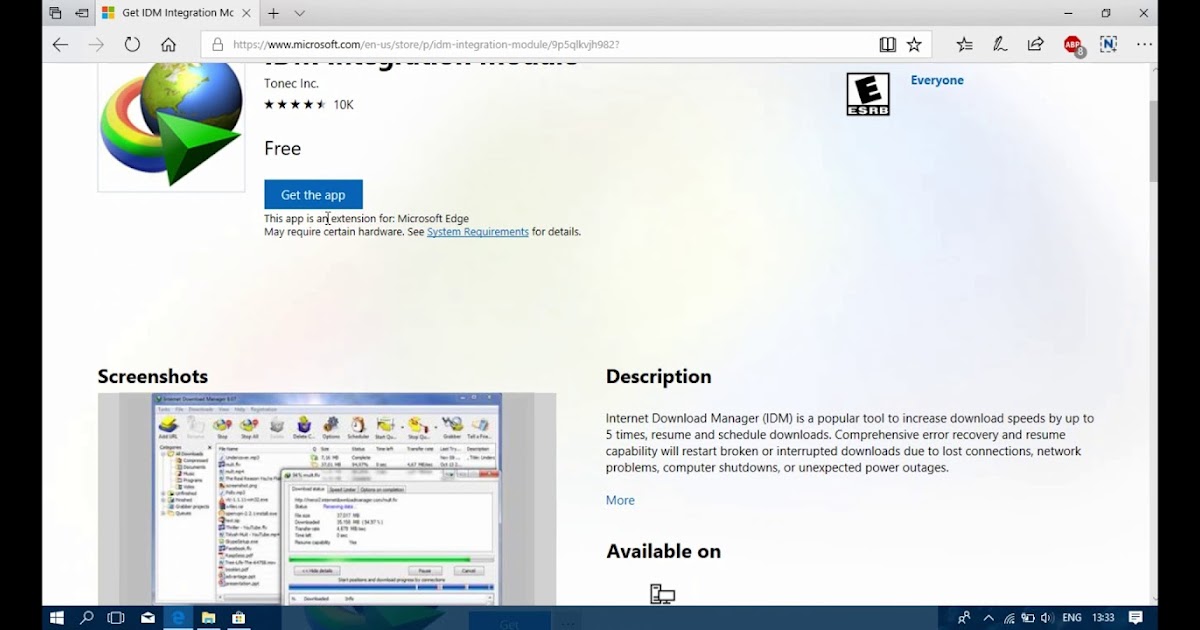Refresh the current page
This screenshot has height=630, width=1200.
point(132,44)
